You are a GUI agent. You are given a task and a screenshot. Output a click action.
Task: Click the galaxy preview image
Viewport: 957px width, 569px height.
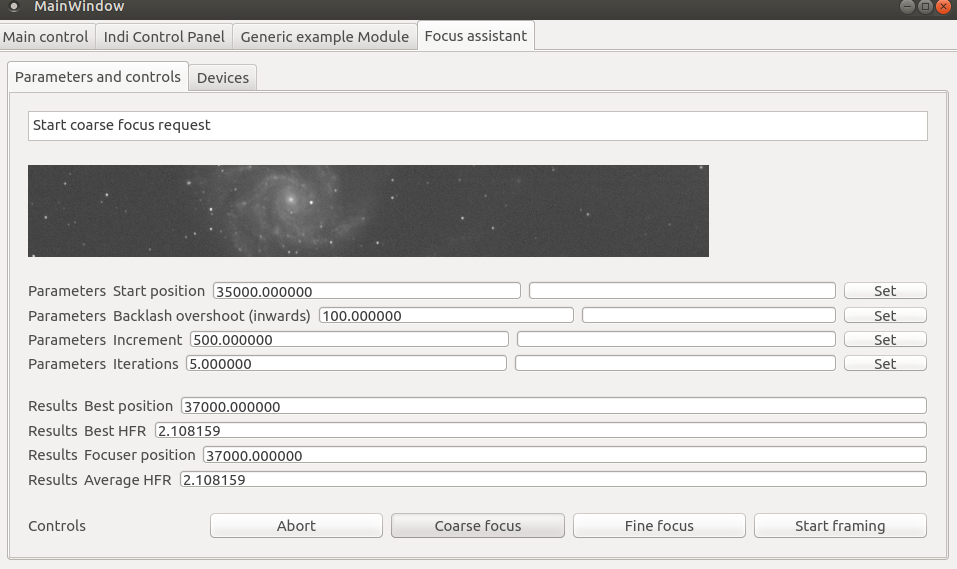click(x=369, y=211)
